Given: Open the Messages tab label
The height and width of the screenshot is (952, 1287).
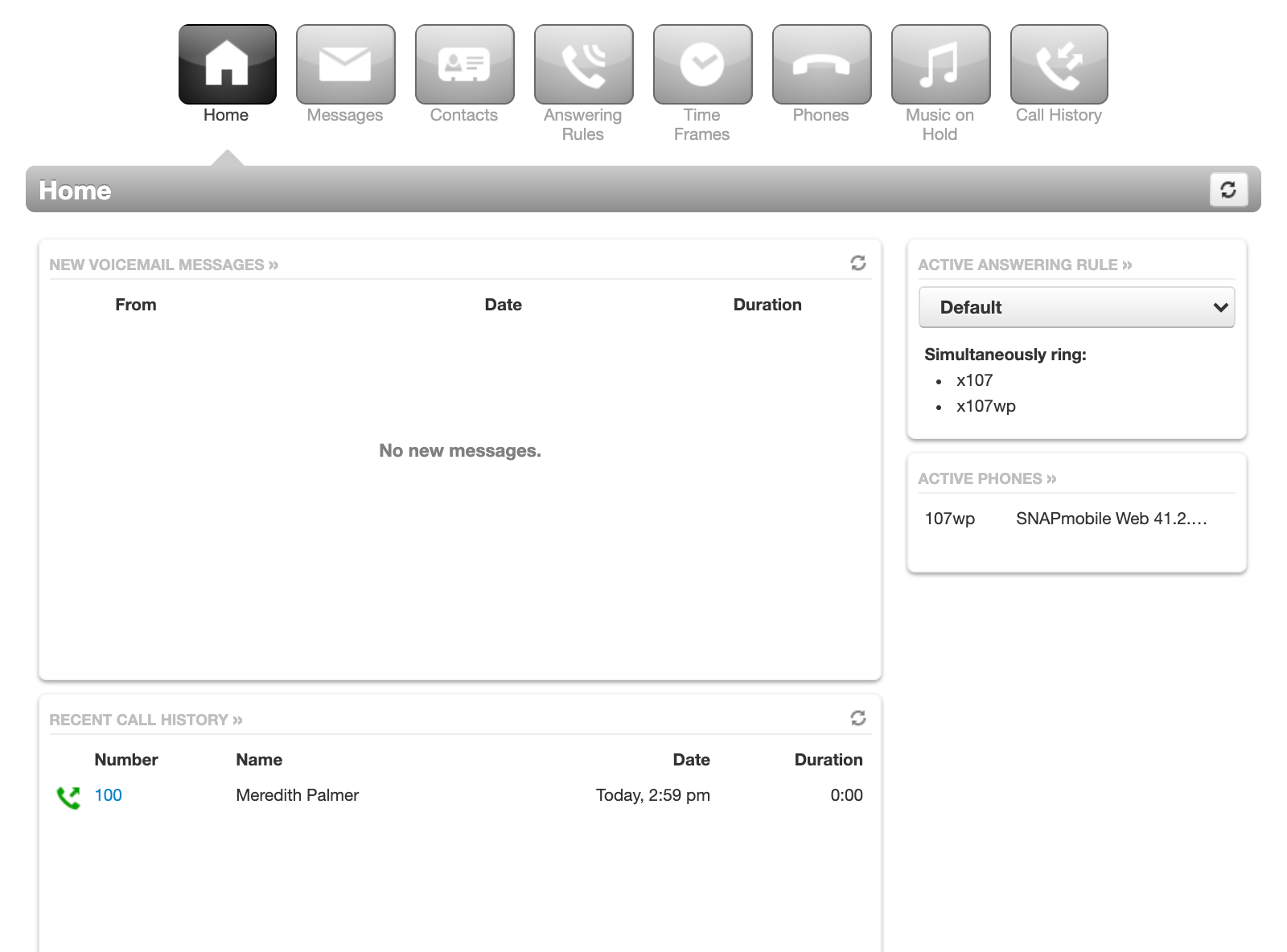Looking at the screenshot, I should (x=345, y=114).
